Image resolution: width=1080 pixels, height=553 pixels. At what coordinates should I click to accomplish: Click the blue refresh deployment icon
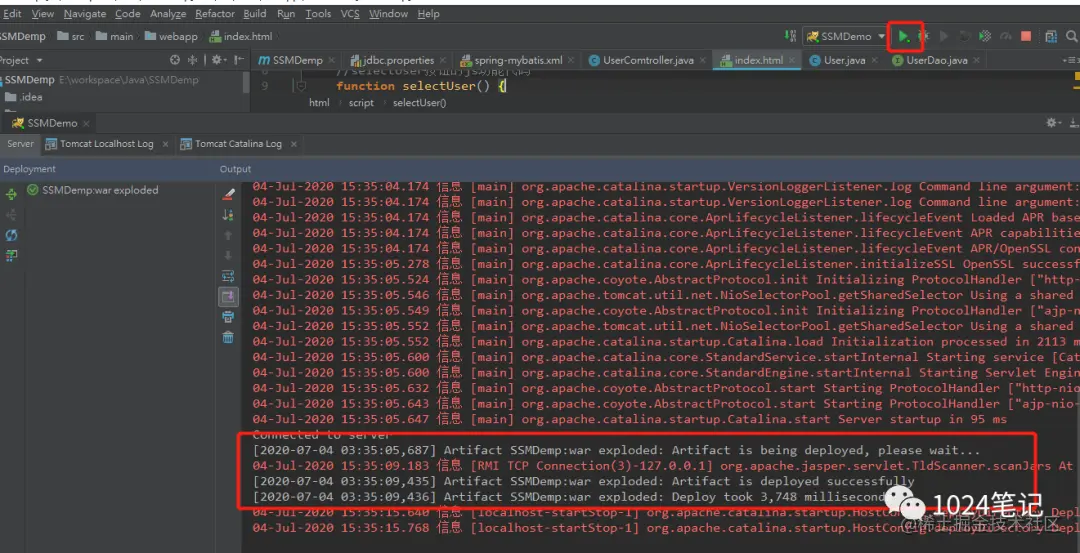tap(11, 235)
